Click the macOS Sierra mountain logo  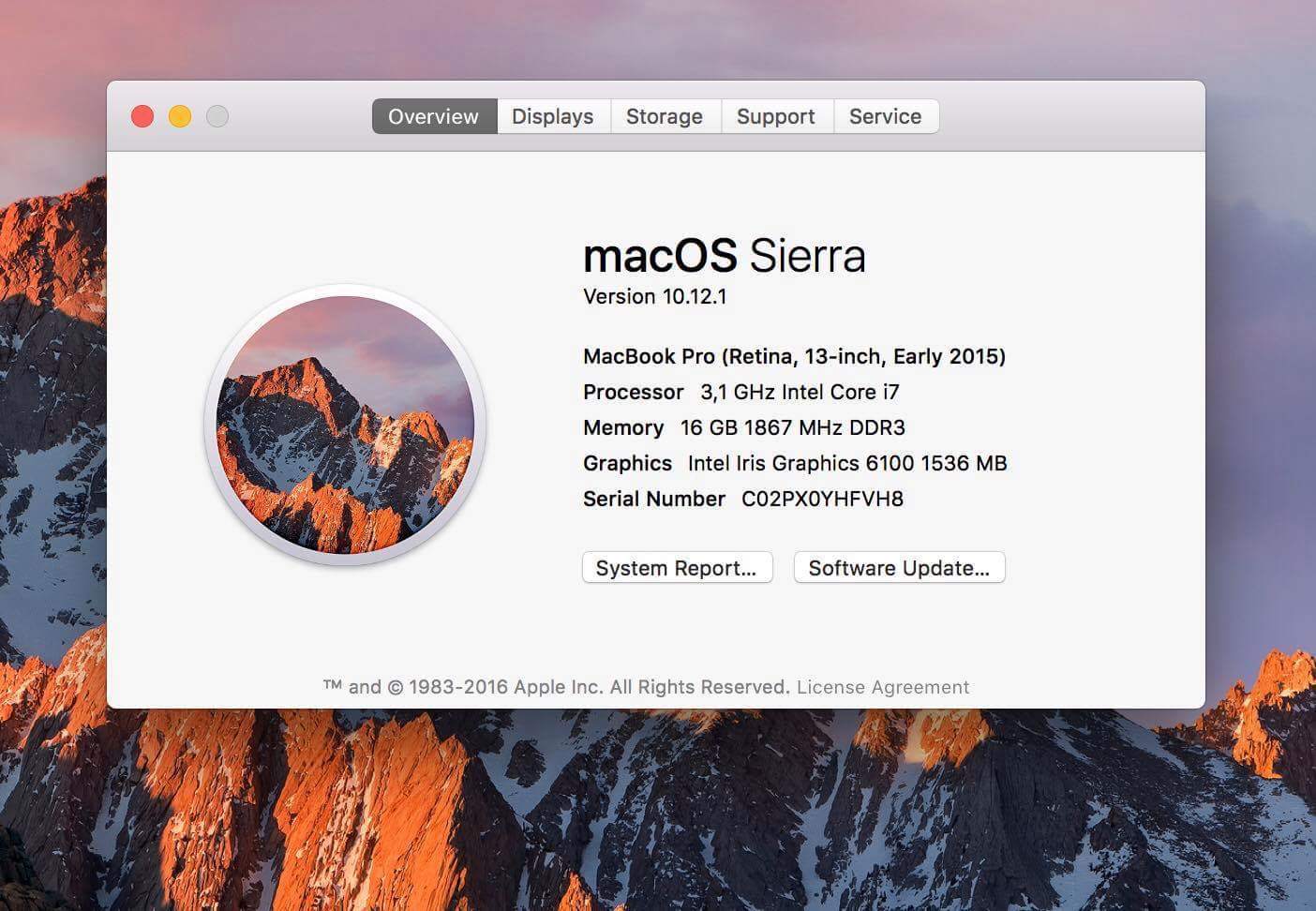[x=345, y=425]
